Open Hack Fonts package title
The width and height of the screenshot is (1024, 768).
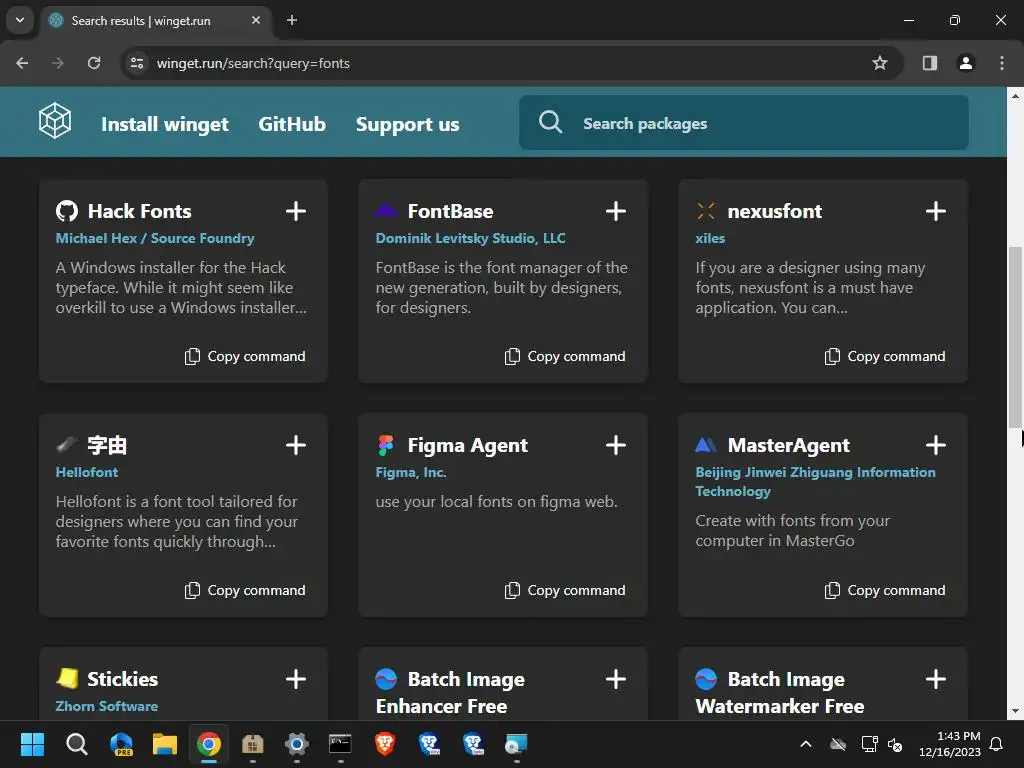139,211
